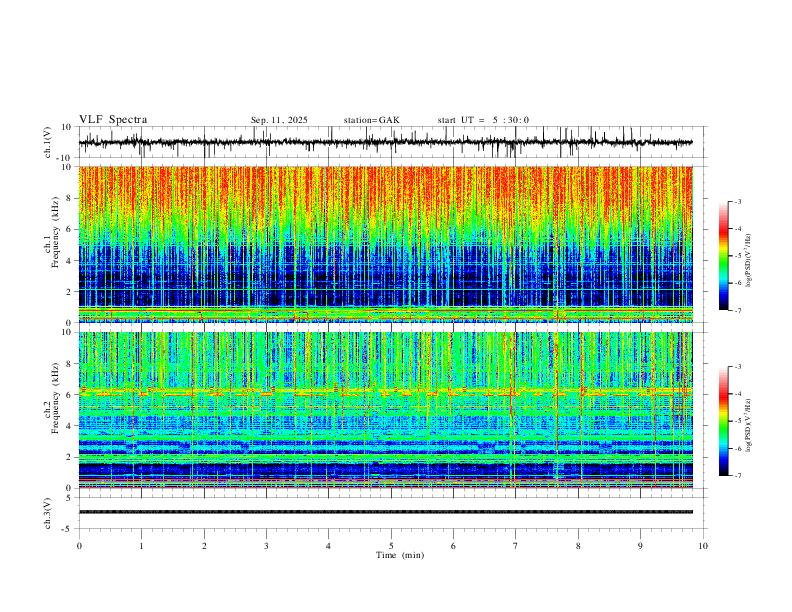Click the "station=GAK" header text
The height and width of the screenshot is (612, 792).
pyautogui.click(x=371, y=120)
